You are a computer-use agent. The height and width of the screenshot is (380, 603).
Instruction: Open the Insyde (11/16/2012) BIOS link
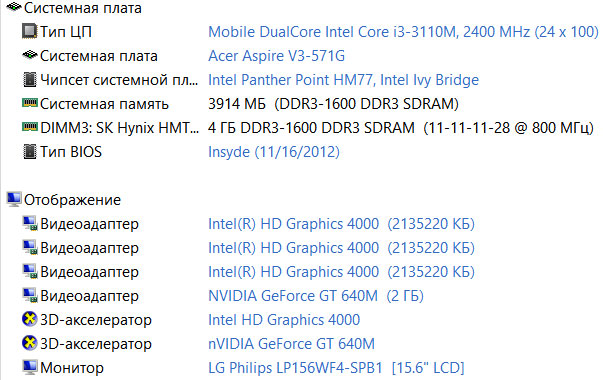pos(274,152)
